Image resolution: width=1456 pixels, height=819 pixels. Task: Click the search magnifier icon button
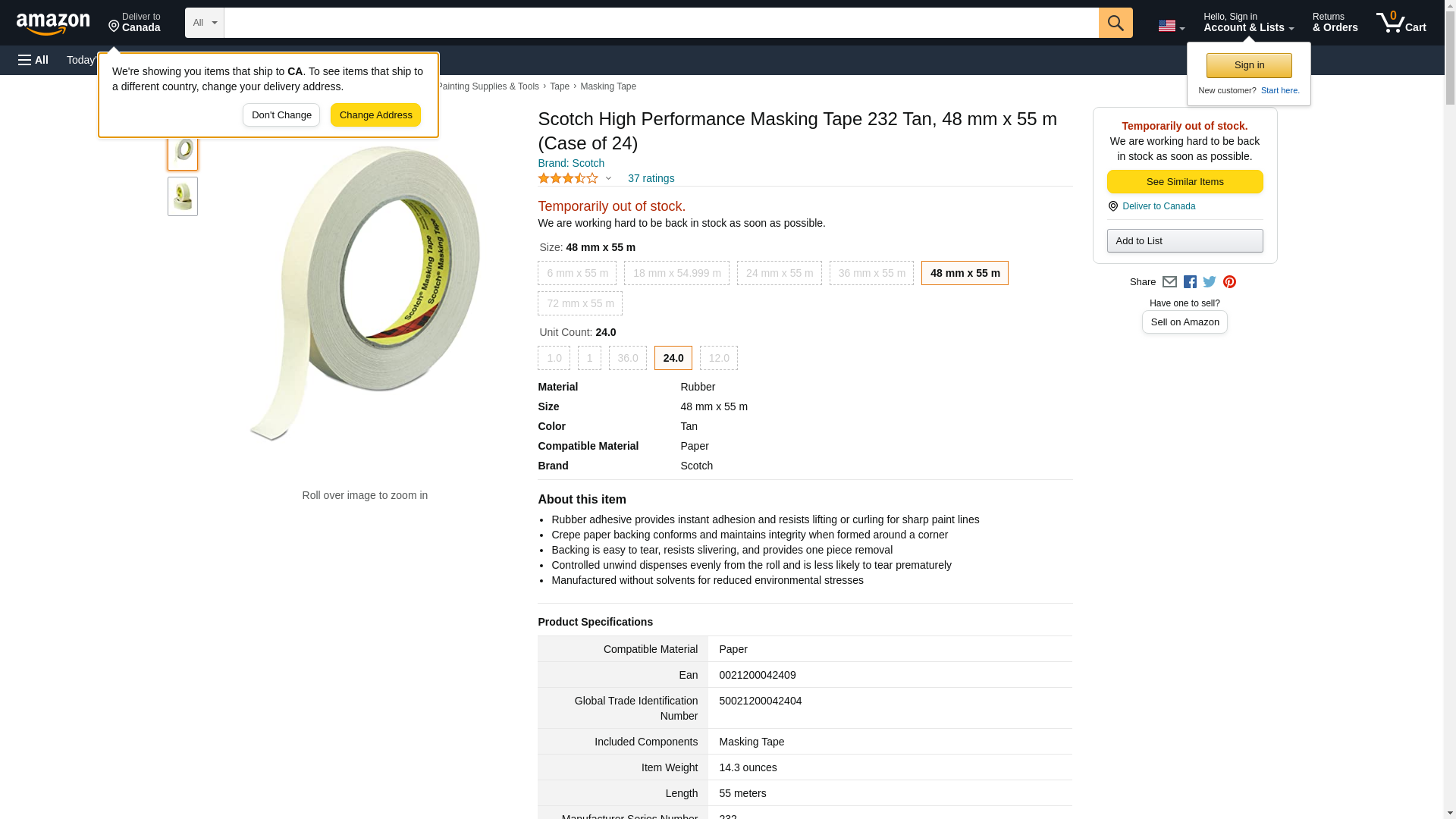click(x=1115, y=23)
